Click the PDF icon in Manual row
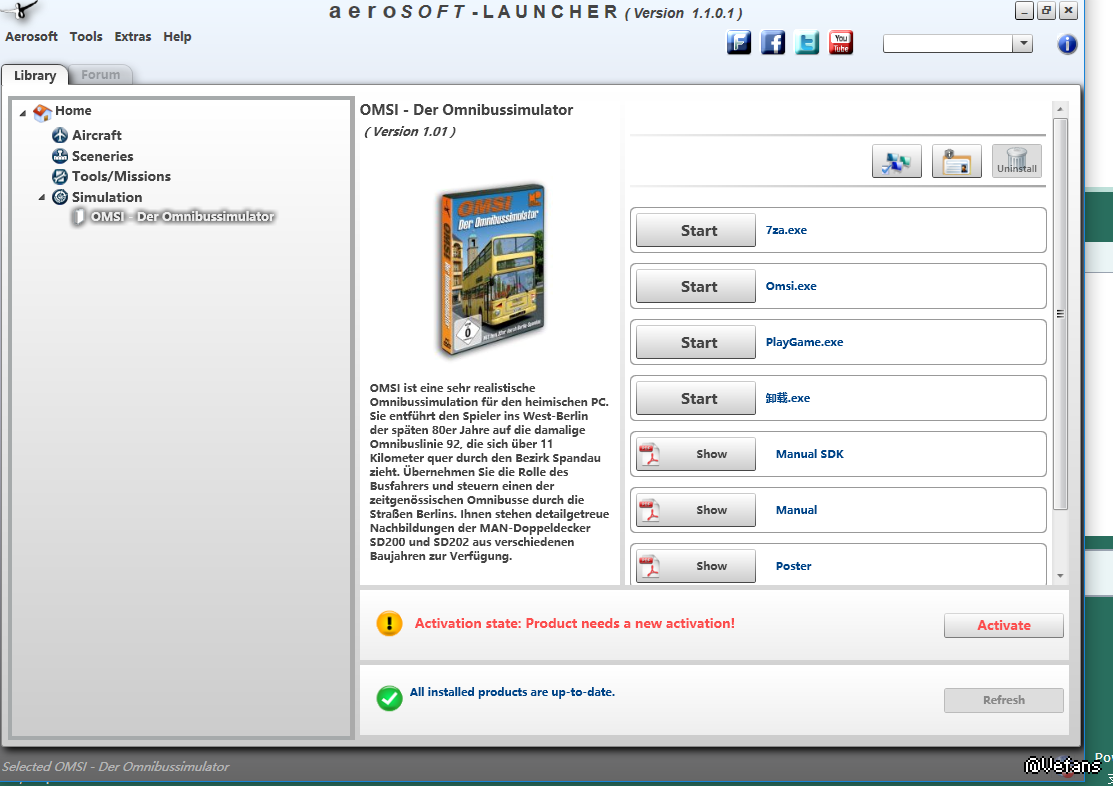Image resolution: width=1113 pixels, height=786 pixels. (x=649, y=511)
